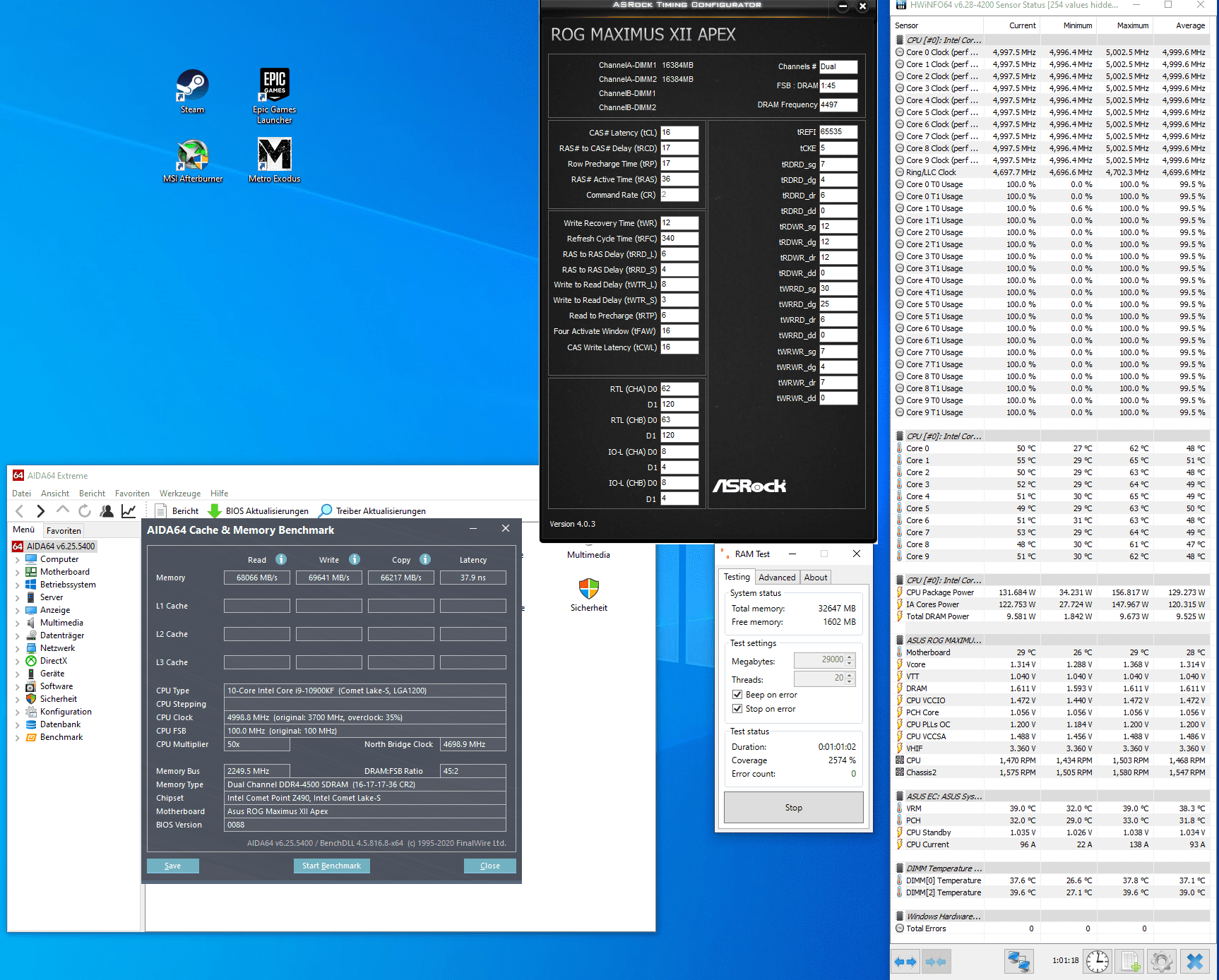Open the Epic Games Launcher shortcut

[x=275, y=95]
